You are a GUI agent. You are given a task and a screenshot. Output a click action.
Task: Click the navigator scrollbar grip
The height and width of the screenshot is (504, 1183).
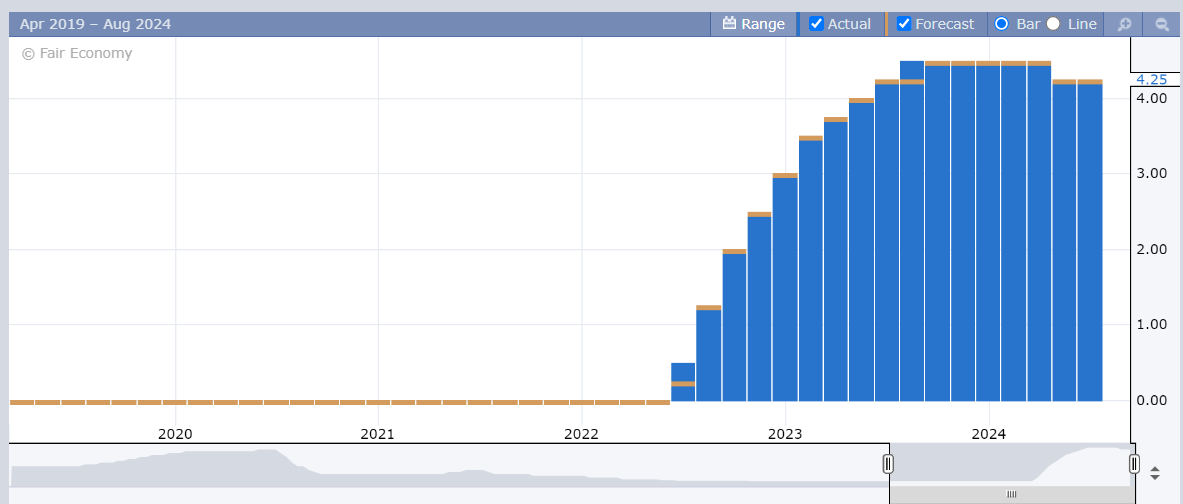(1011, 494)
